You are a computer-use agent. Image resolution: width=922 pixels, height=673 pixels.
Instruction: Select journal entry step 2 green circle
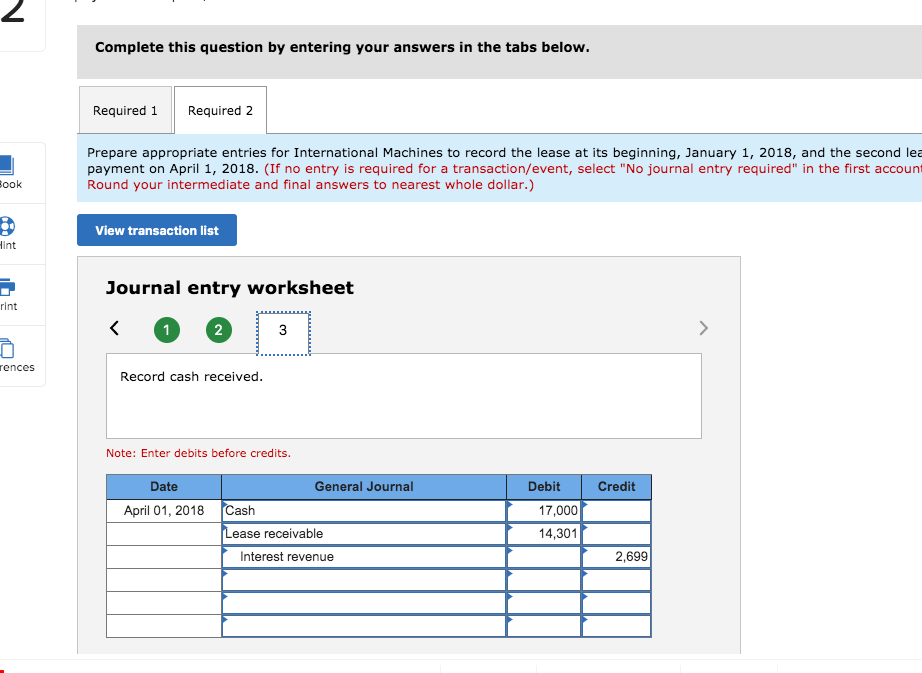(x=219, y=329)
